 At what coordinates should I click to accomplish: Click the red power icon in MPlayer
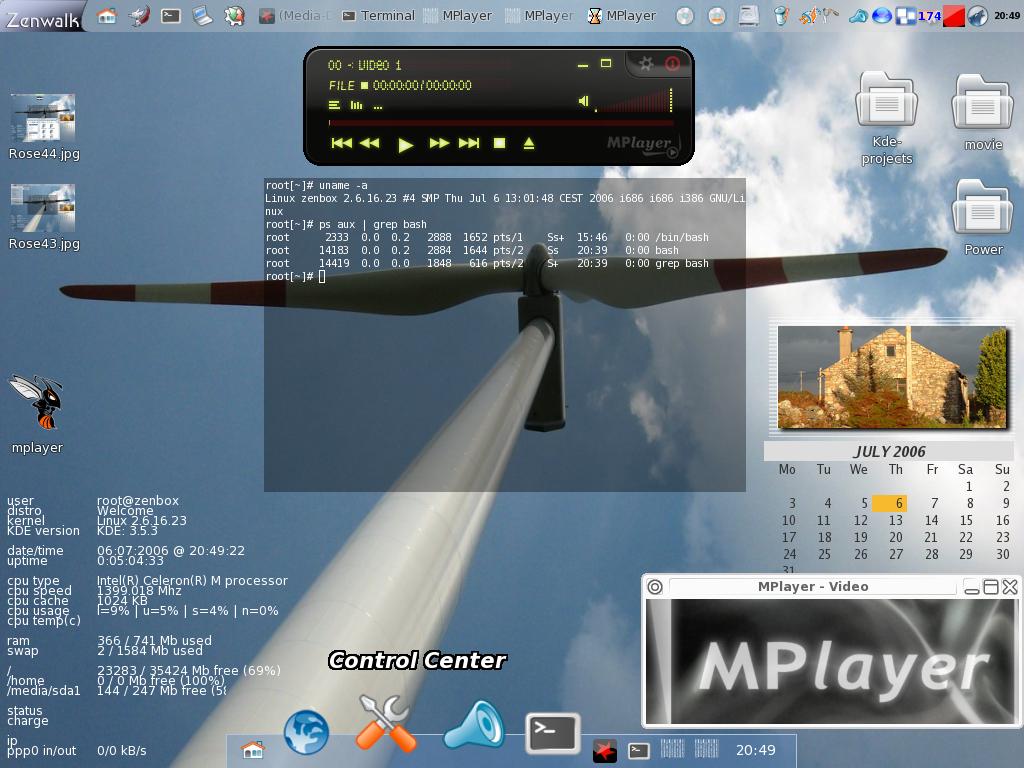[x=672, y=63]
